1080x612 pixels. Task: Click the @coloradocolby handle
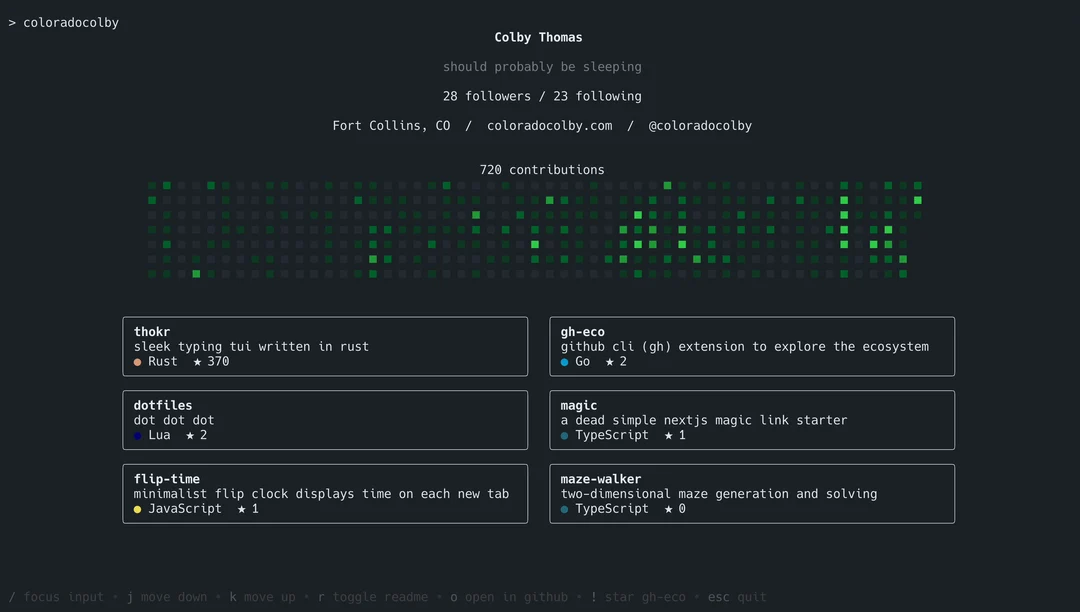tap(701, 125)
